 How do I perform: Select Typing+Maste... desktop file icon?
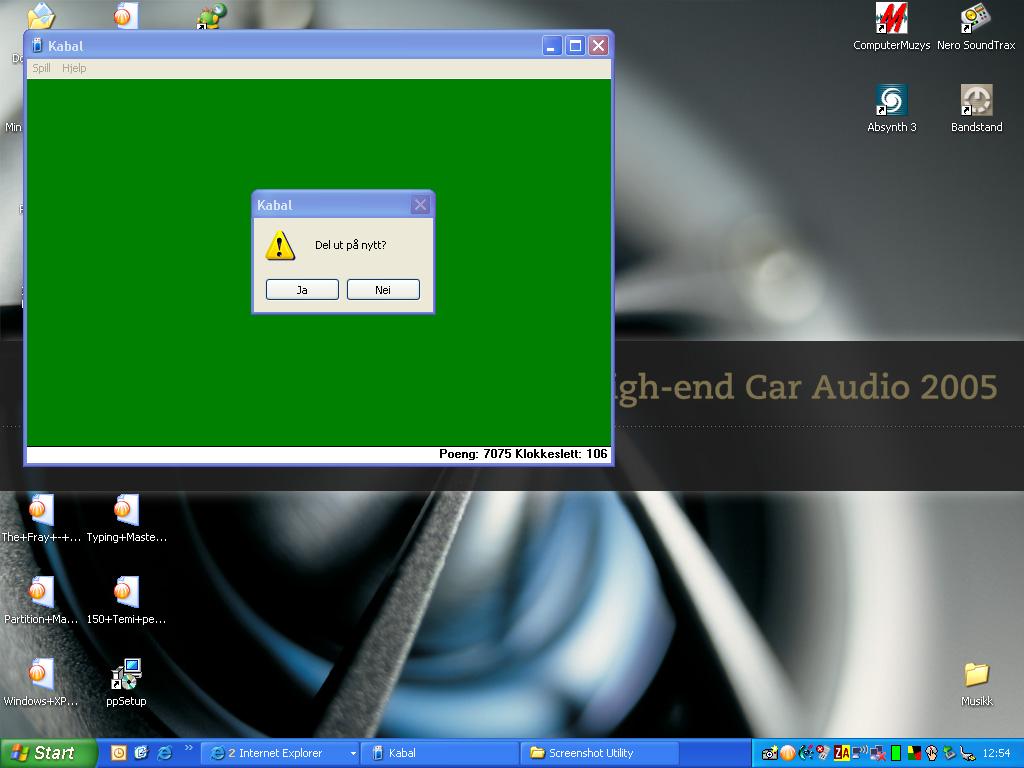coord(126,519)
